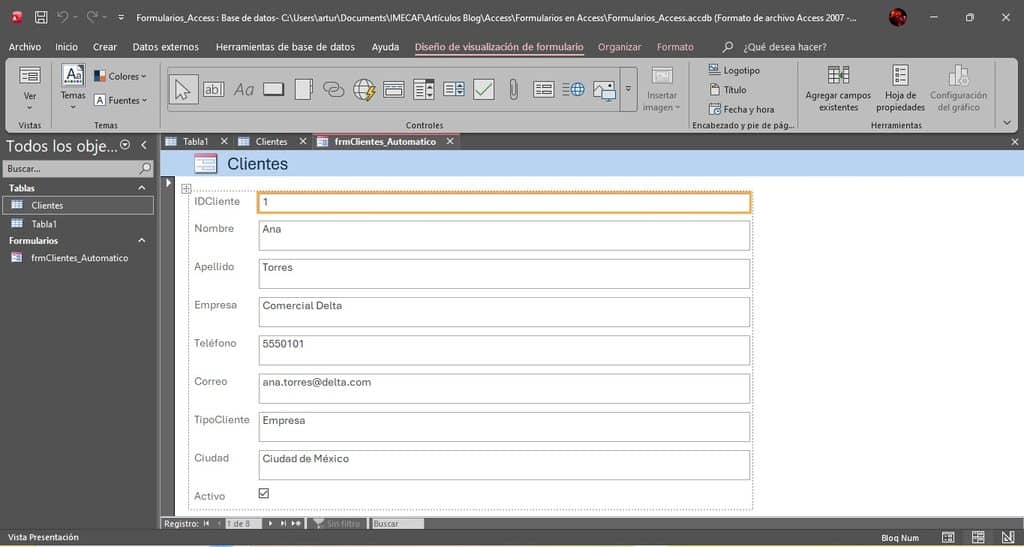Screen dimensions: 1024x547
Task: Click the navigation pane Buscar field
Action: point(78,168)
